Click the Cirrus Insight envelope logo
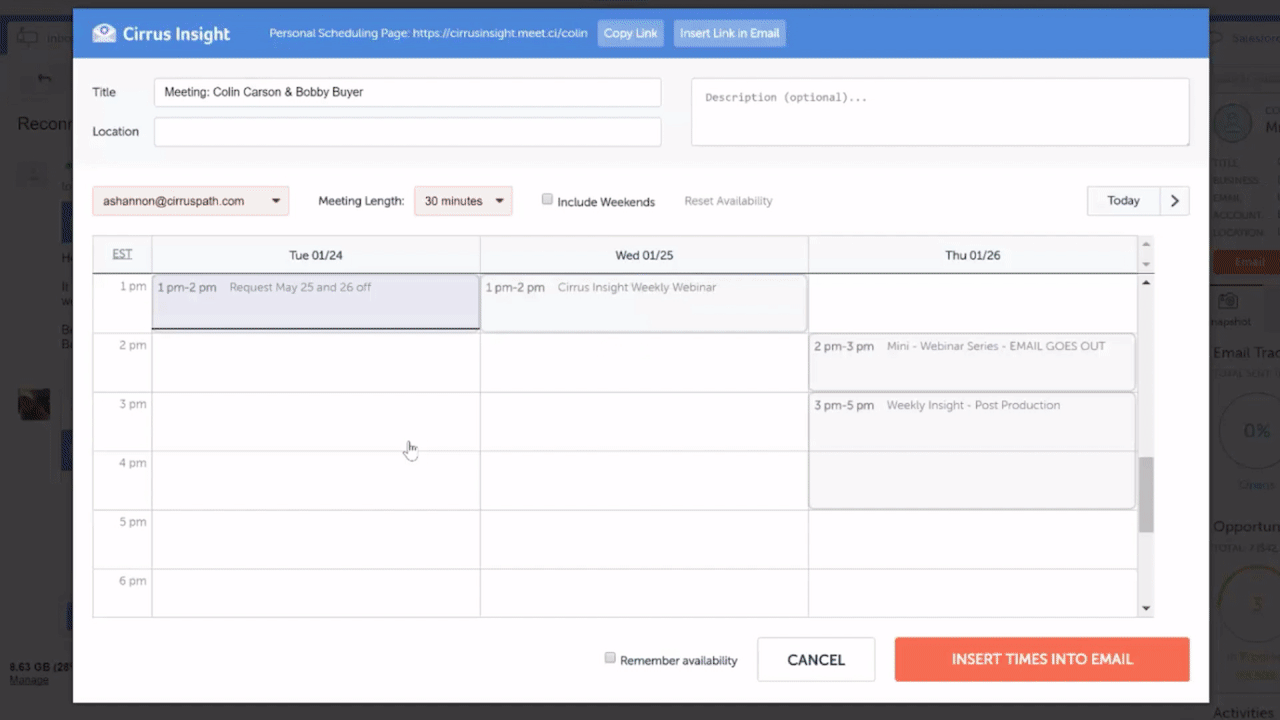The height and width of the screenshot is (720, 1280). (x=104, y=34)
